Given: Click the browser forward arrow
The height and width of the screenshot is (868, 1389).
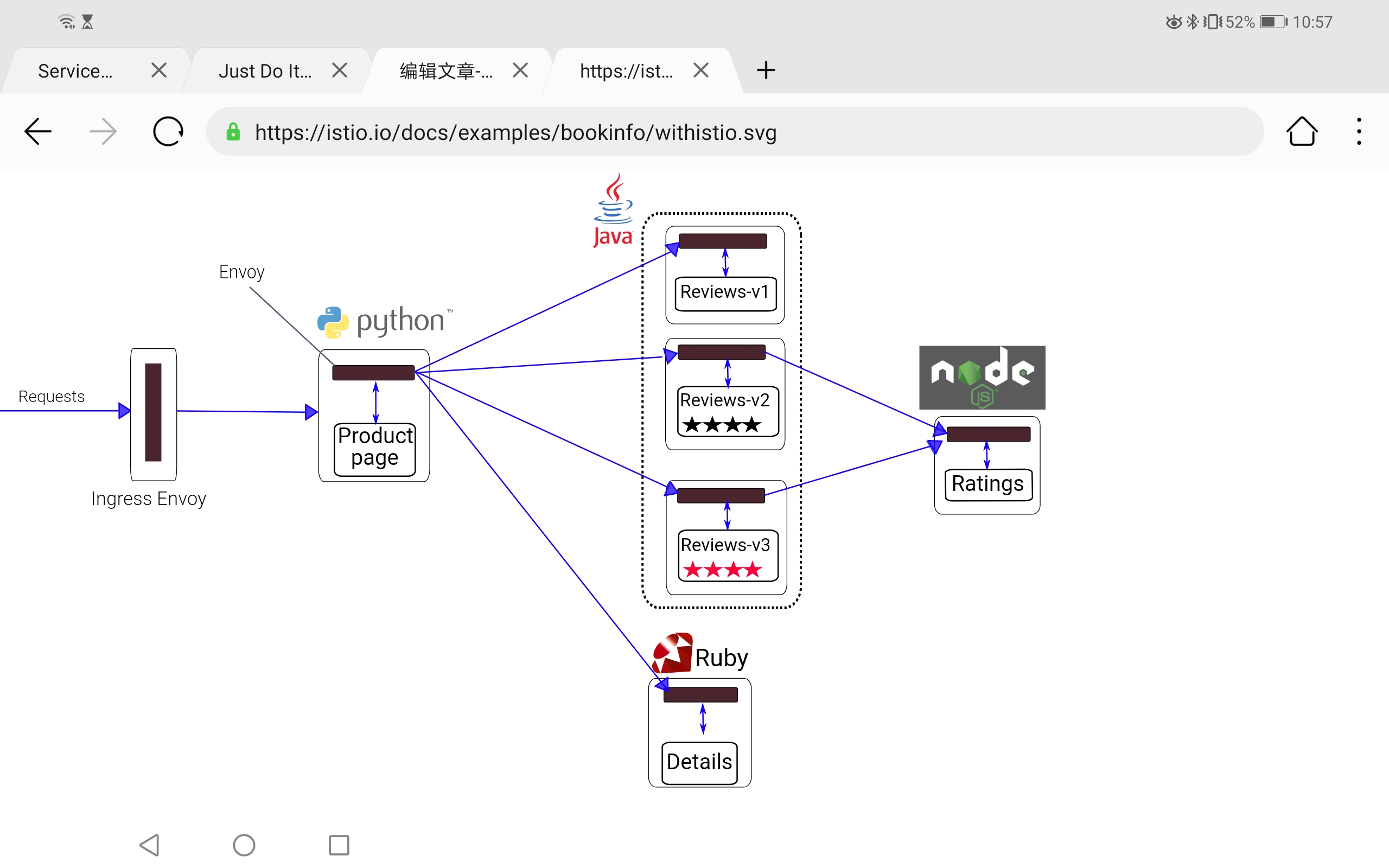Looking at the screenshot, I should tap(103, 132).
